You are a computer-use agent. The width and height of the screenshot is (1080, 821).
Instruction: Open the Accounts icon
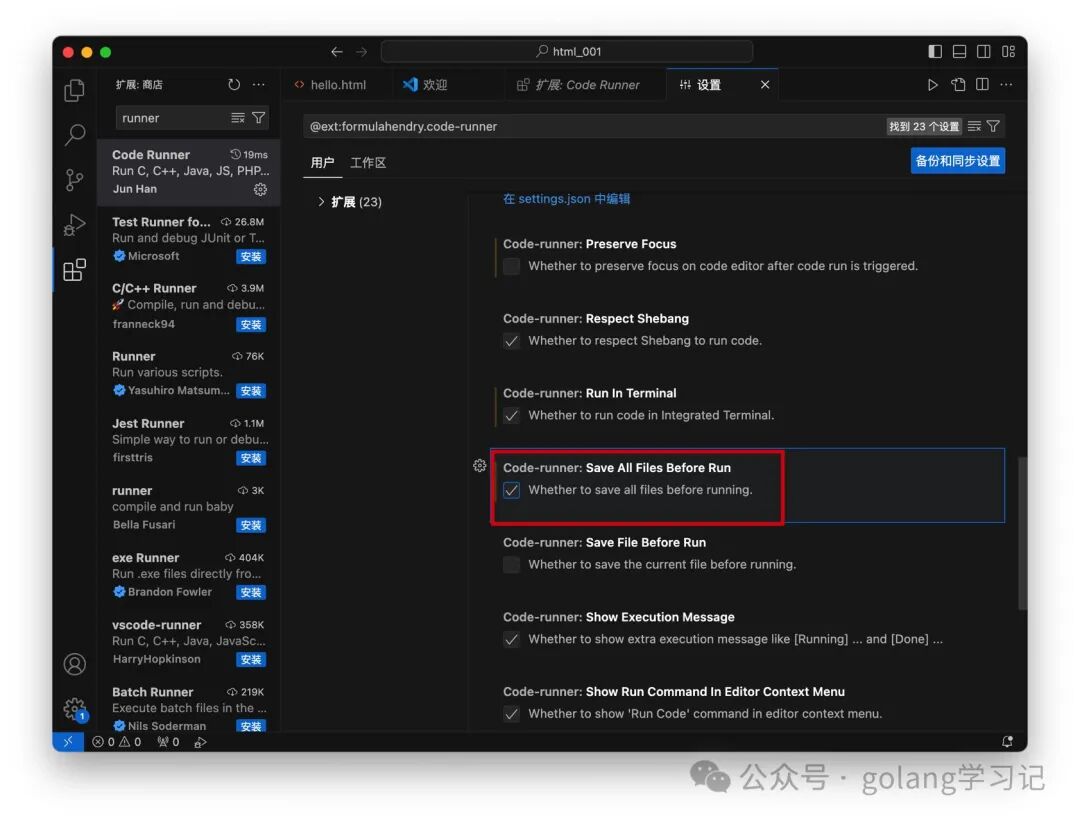tap(74, 664)
